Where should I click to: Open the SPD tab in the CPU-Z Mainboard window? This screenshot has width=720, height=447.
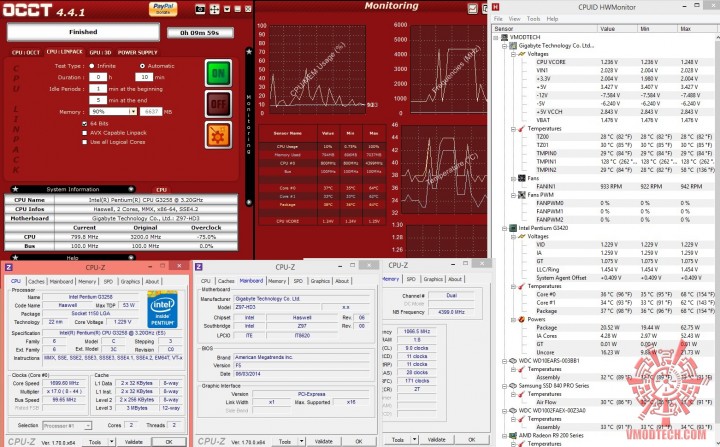pyautogui.click(x=298, y=281)
